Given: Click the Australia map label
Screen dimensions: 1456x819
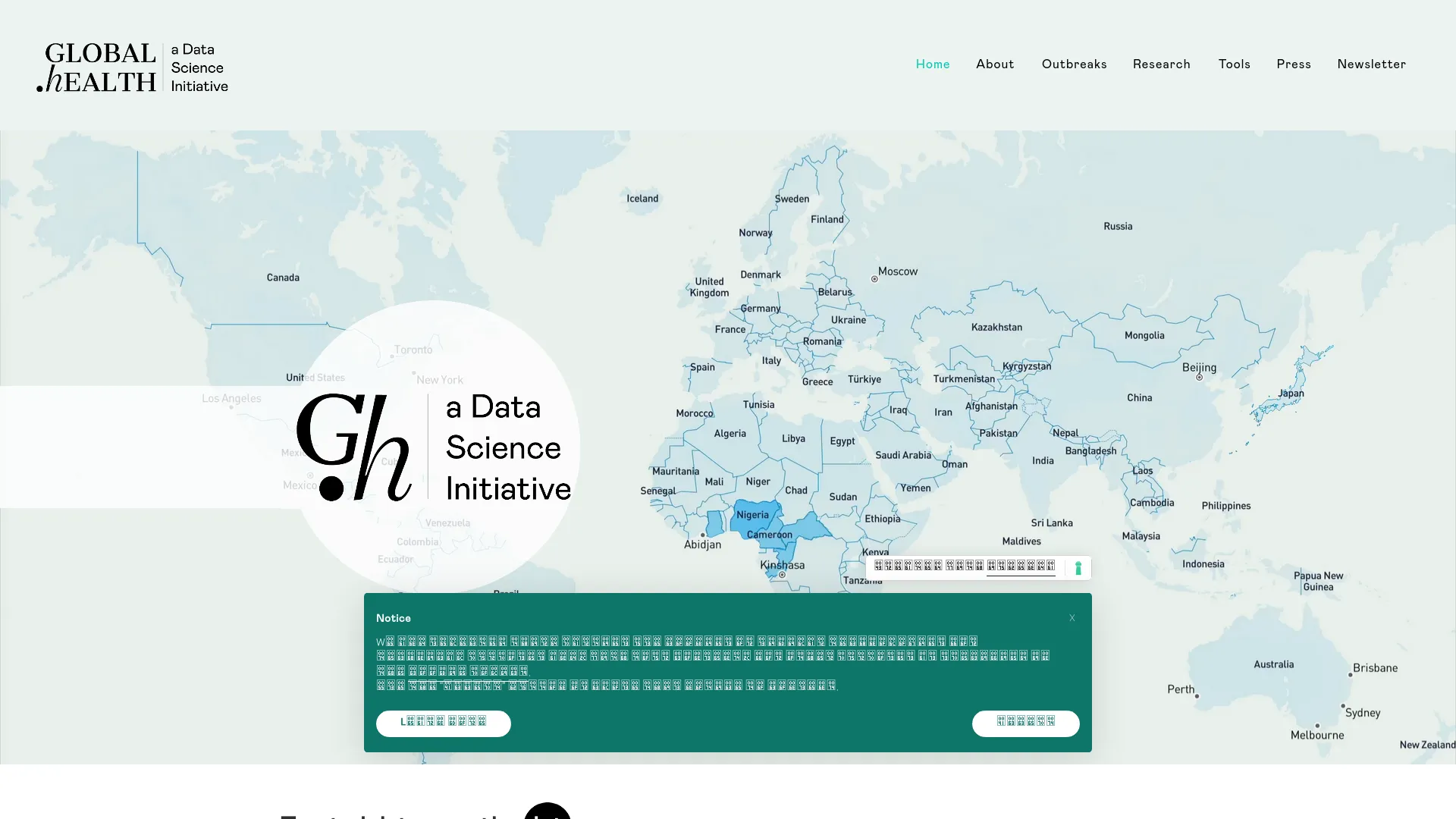Looking at the screenshot, I should pyautogui.click(x=1273, y=664).
